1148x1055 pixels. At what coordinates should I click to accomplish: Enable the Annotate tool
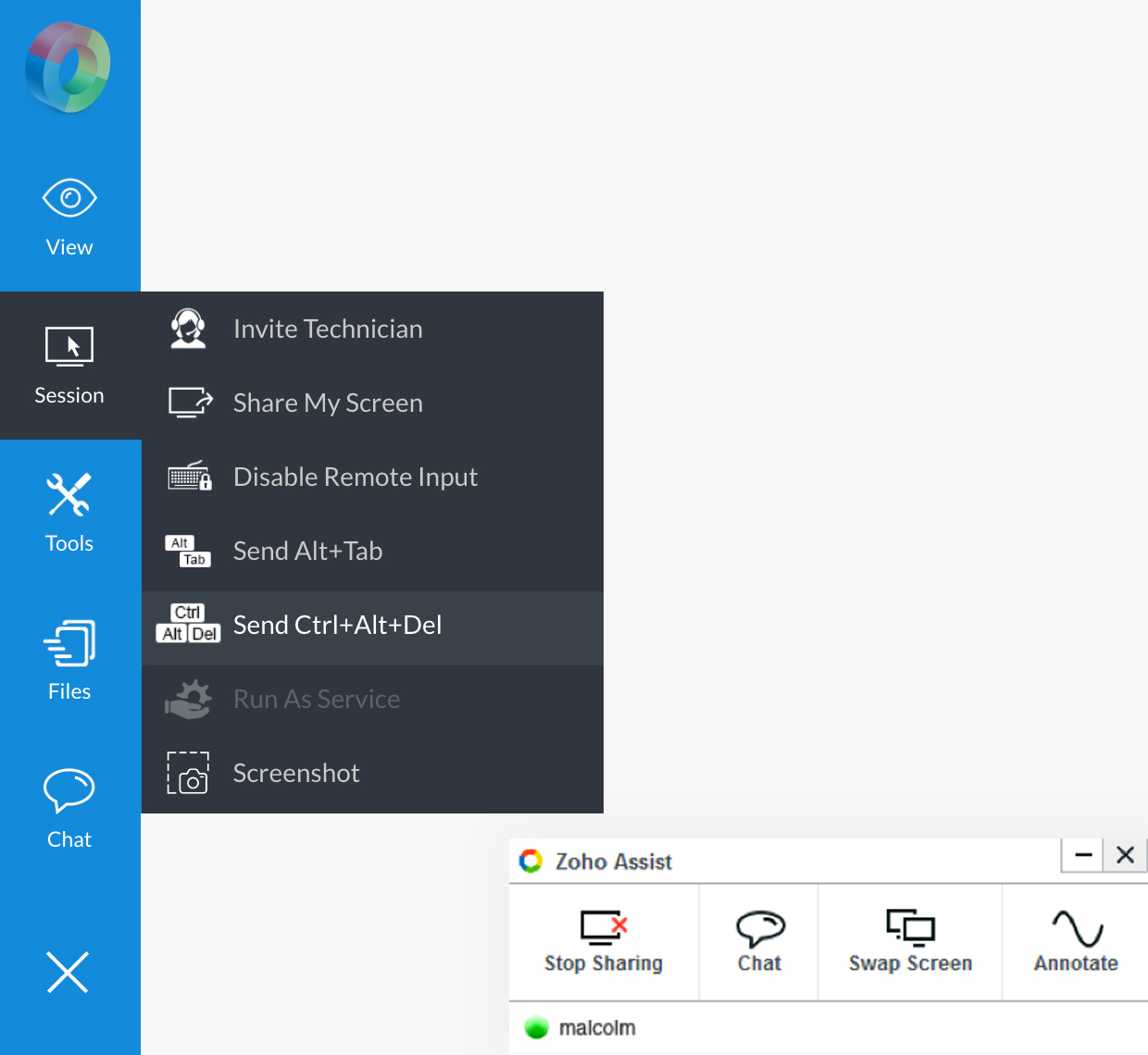[x=1076, y=942]
